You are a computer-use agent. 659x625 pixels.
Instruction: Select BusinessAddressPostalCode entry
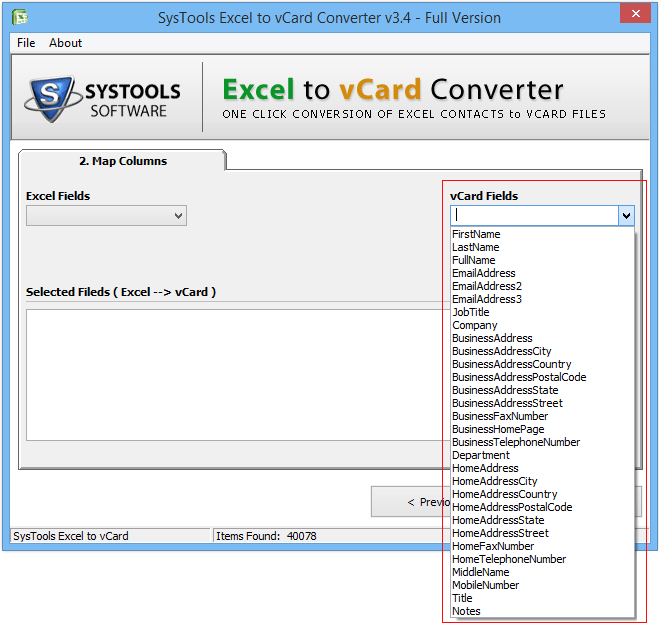pyautogui.click(x=542, y=377)
